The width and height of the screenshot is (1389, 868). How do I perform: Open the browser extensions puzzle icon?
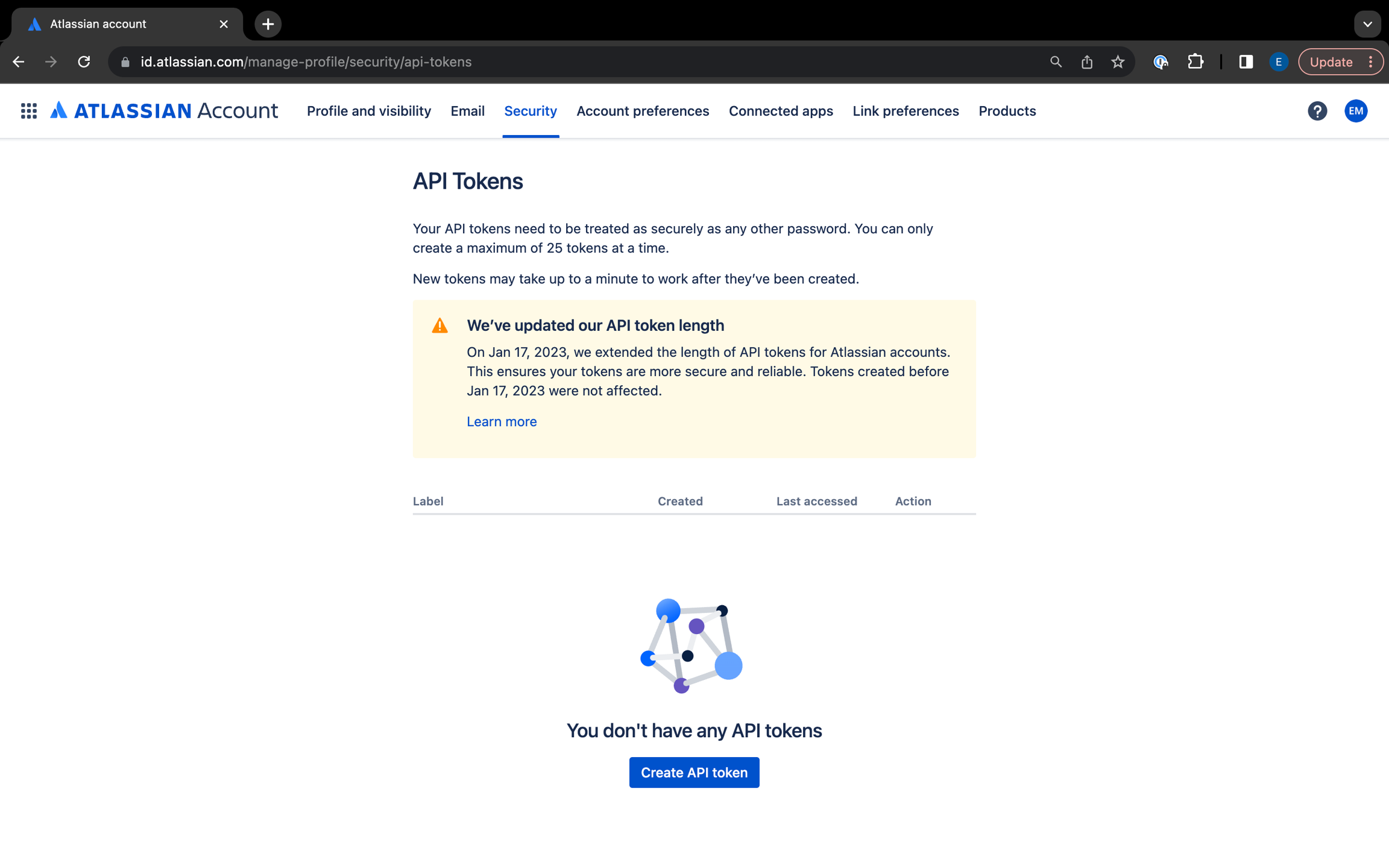(1195, 61)
